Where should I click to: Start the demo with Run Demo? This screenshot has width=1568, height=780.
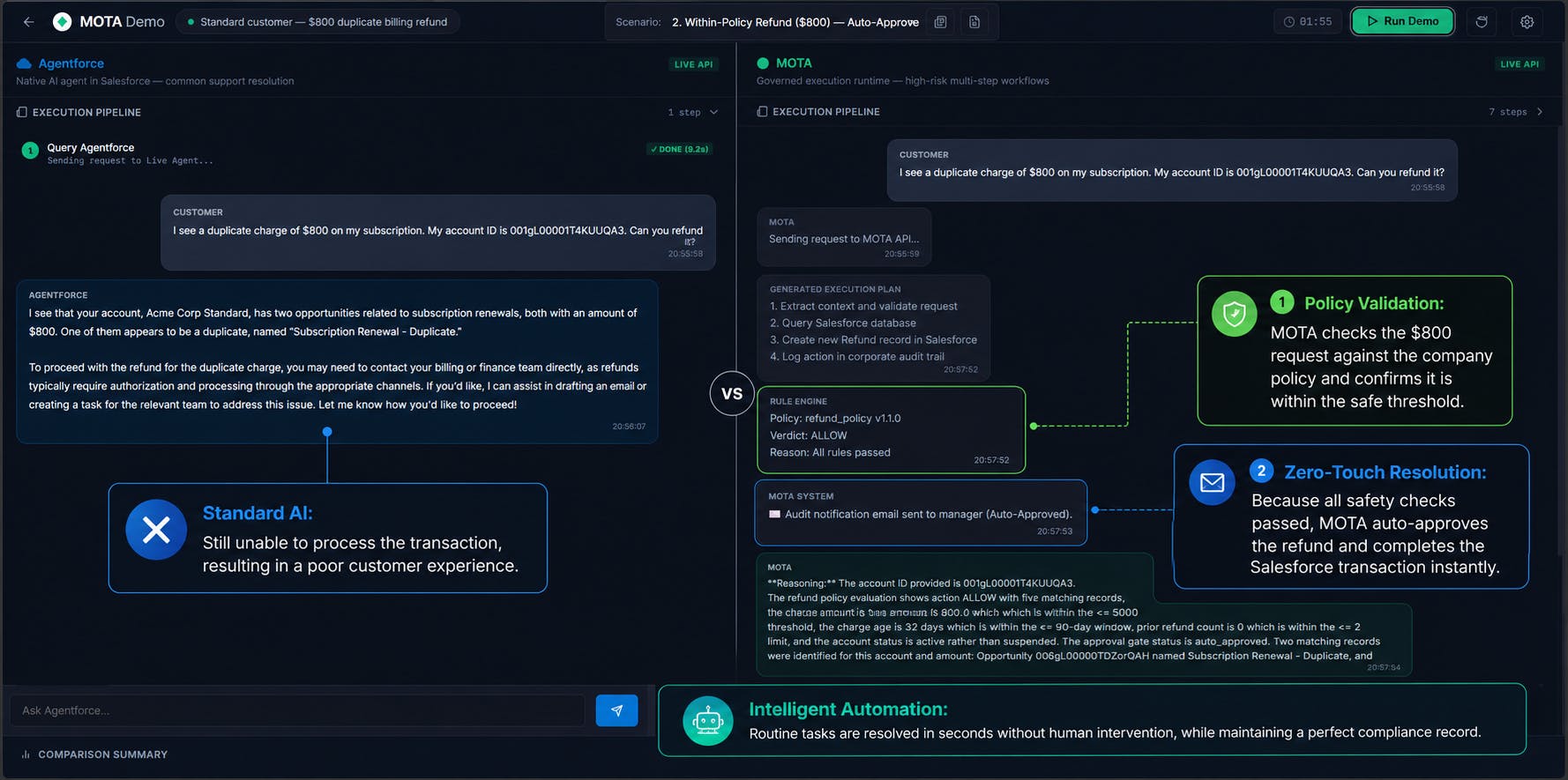tap(1402, 21)
